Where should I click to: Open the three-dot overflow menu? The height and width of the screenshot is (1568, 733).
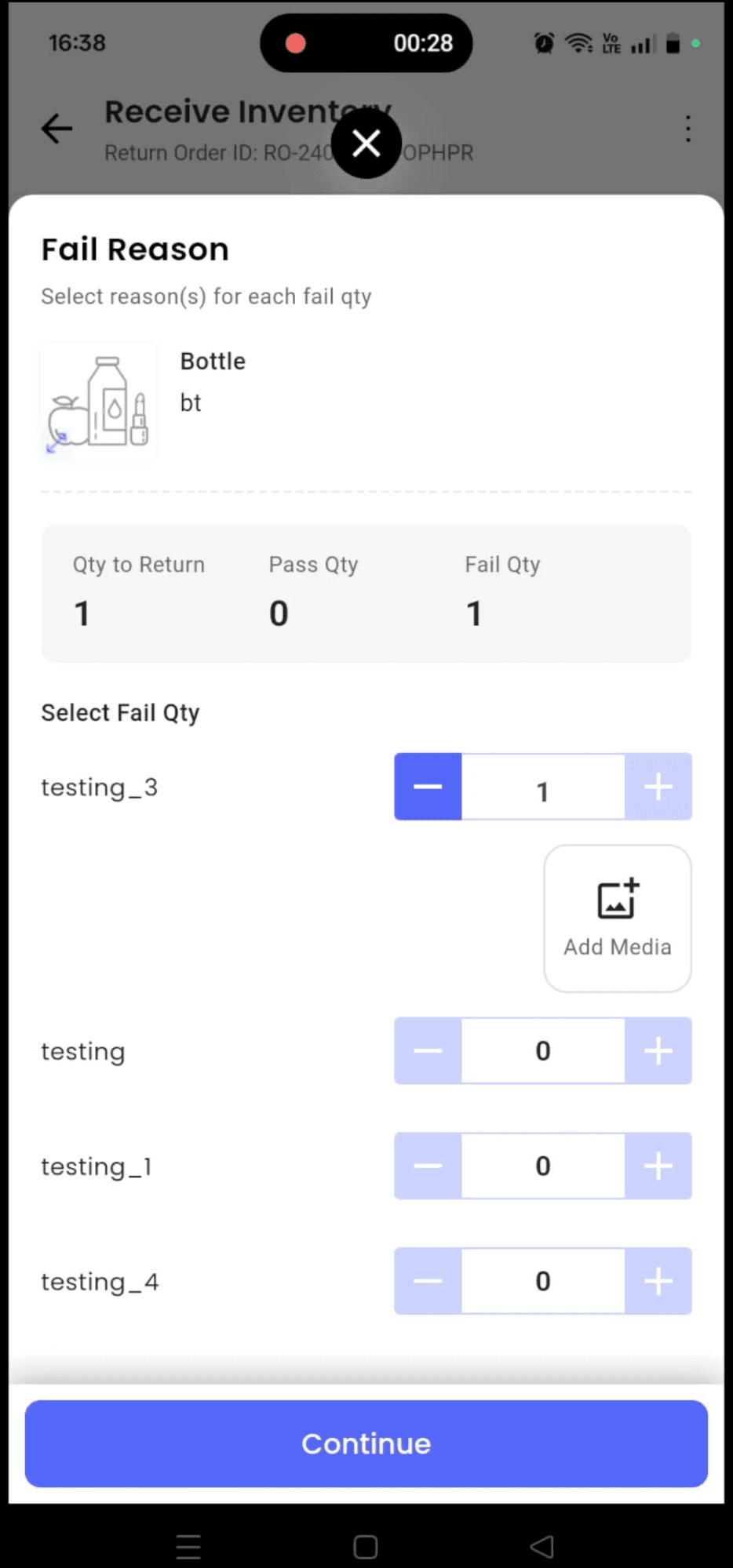click(x=687, y=129)
